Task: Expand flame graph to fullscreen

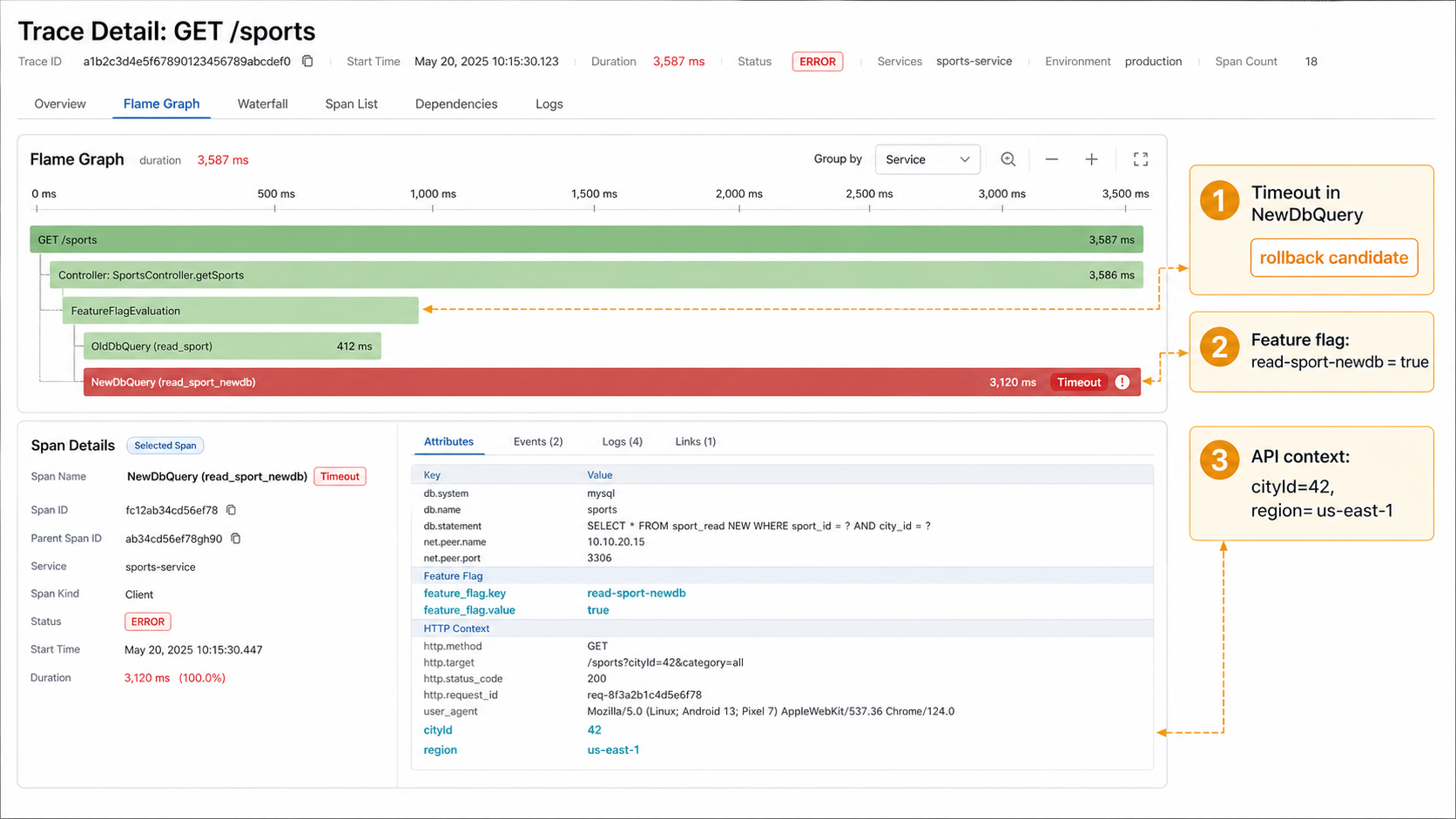Action: coord(1141,159)
